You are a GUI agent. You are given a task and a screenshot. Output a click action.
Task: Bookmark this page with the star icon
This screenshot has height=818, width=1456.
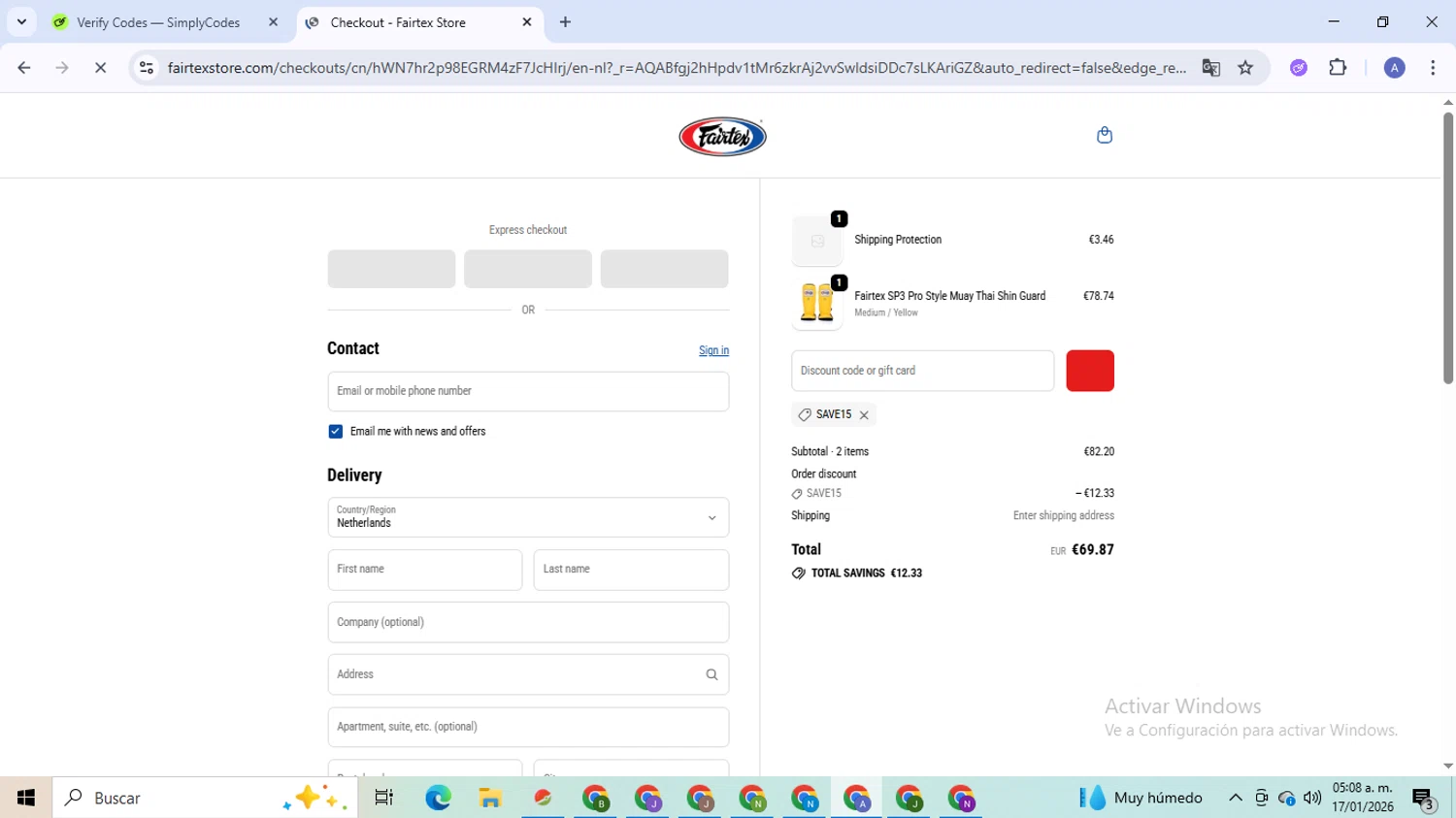tap(1245, 68)
